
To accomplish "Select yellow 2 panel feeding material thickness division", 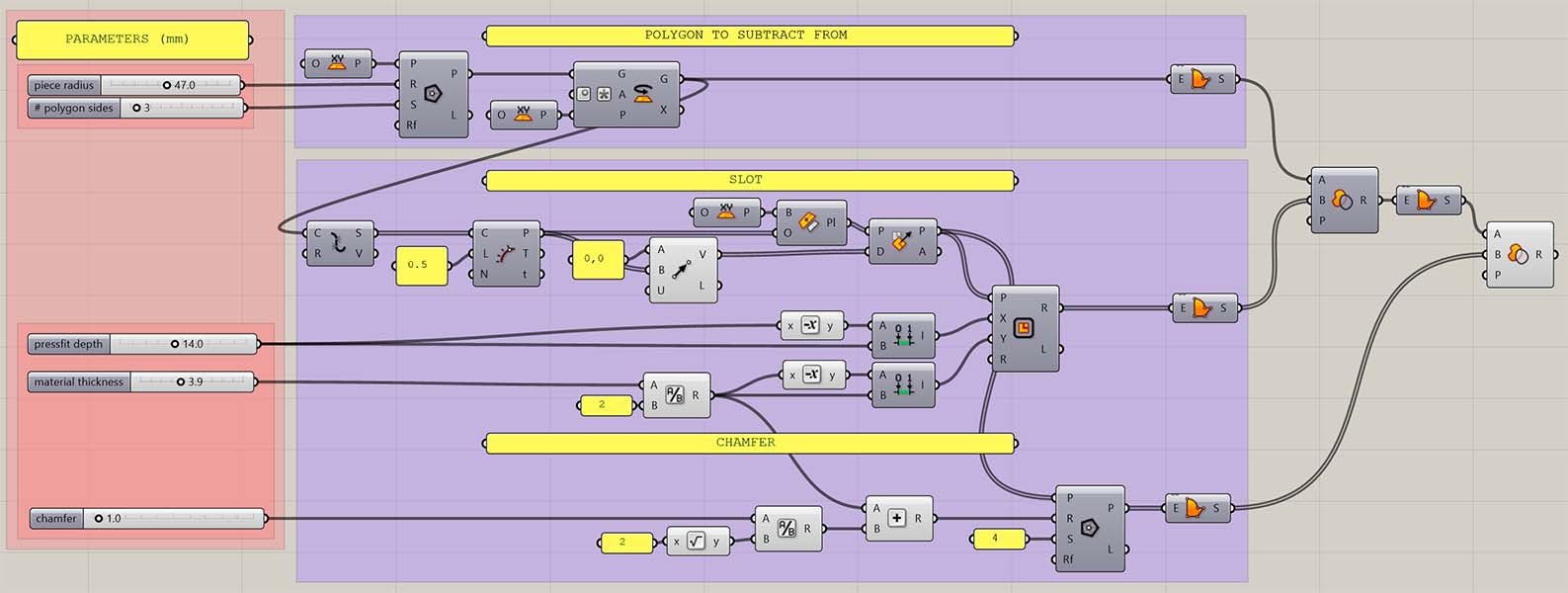I will (605, 404).
